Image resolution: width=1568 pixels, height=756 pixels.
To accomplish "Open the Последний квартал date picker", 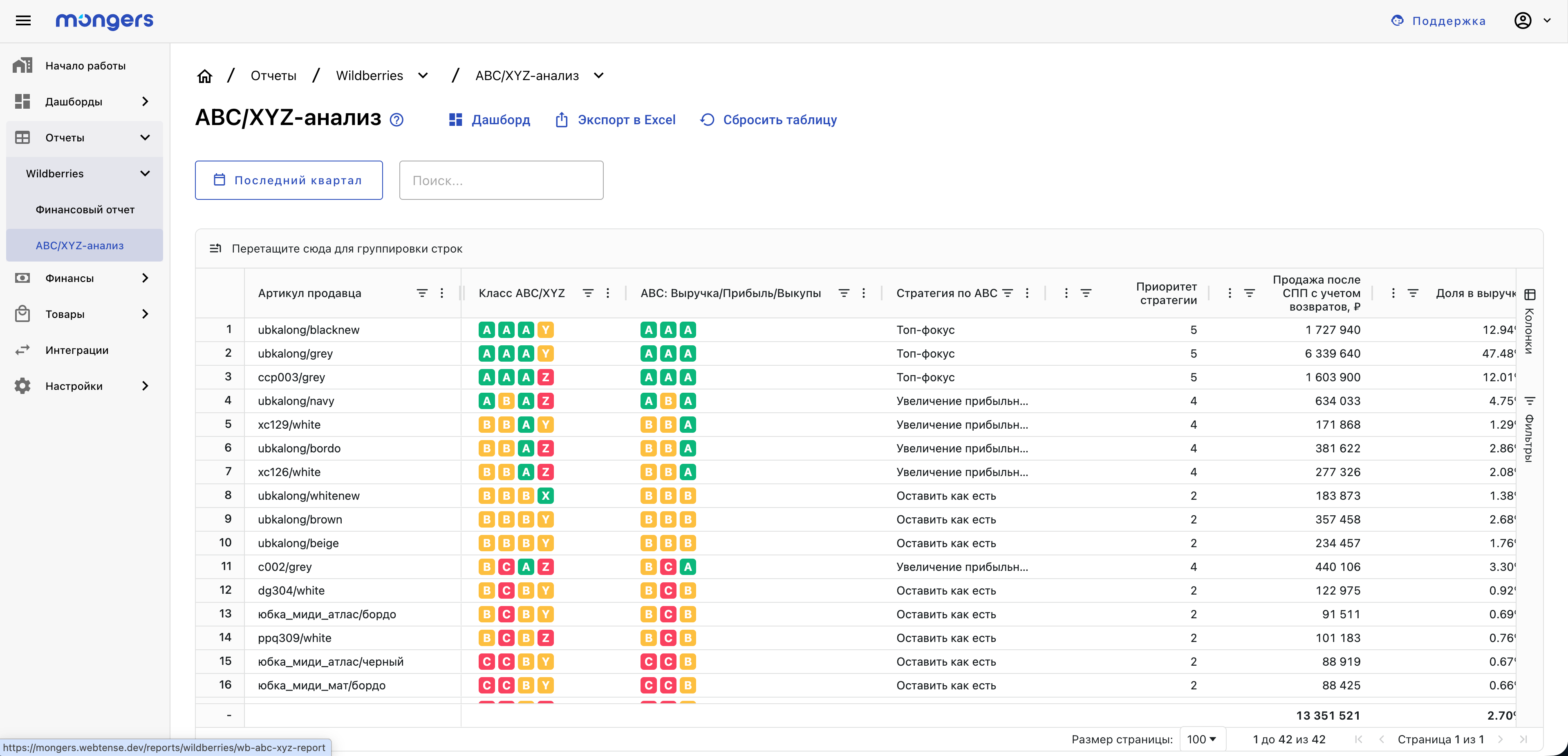I will (289, 180).
